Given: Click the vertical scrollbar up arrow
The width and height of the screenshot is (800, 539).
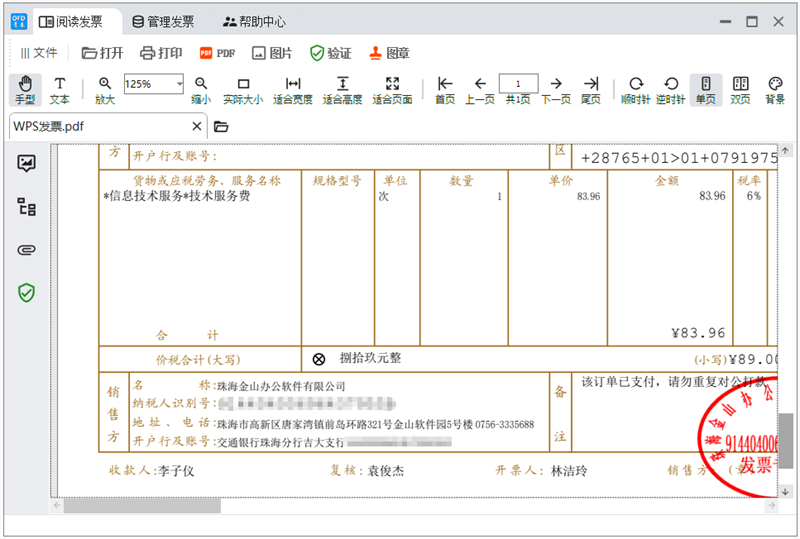Looking at the screenshot, I should click(785, 151).
